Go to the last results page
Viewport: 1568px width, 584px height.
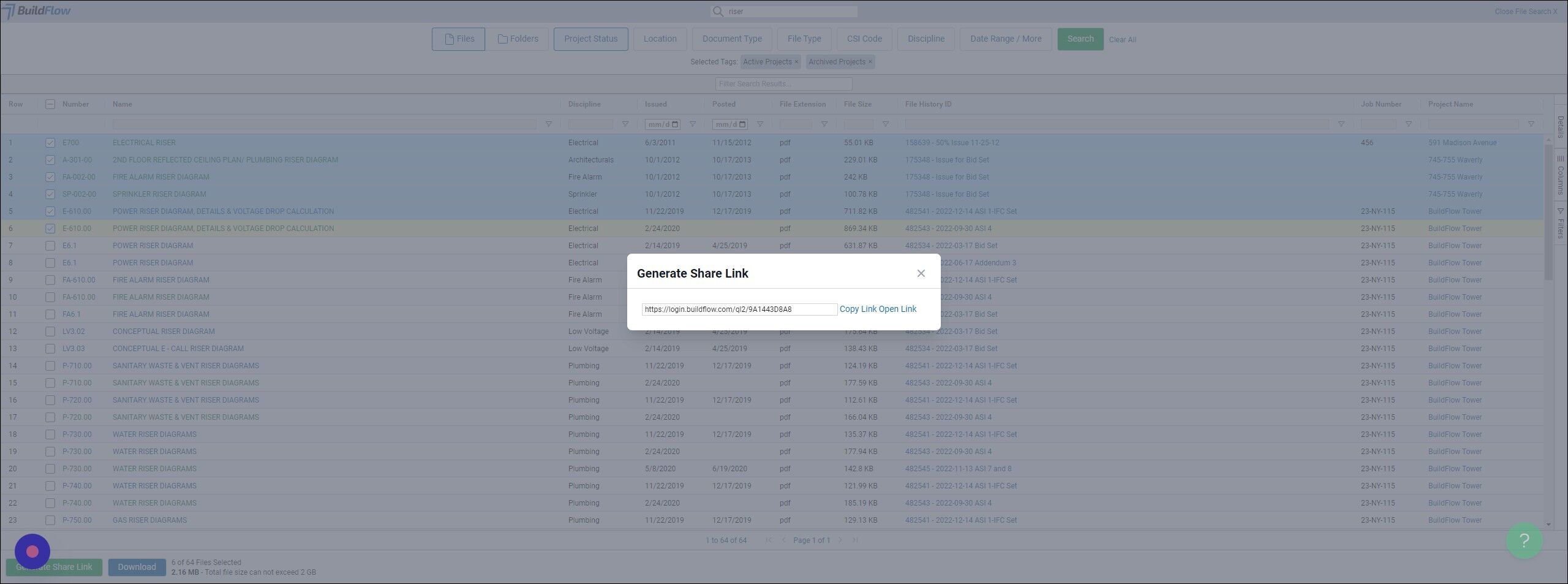click(855, 540)
